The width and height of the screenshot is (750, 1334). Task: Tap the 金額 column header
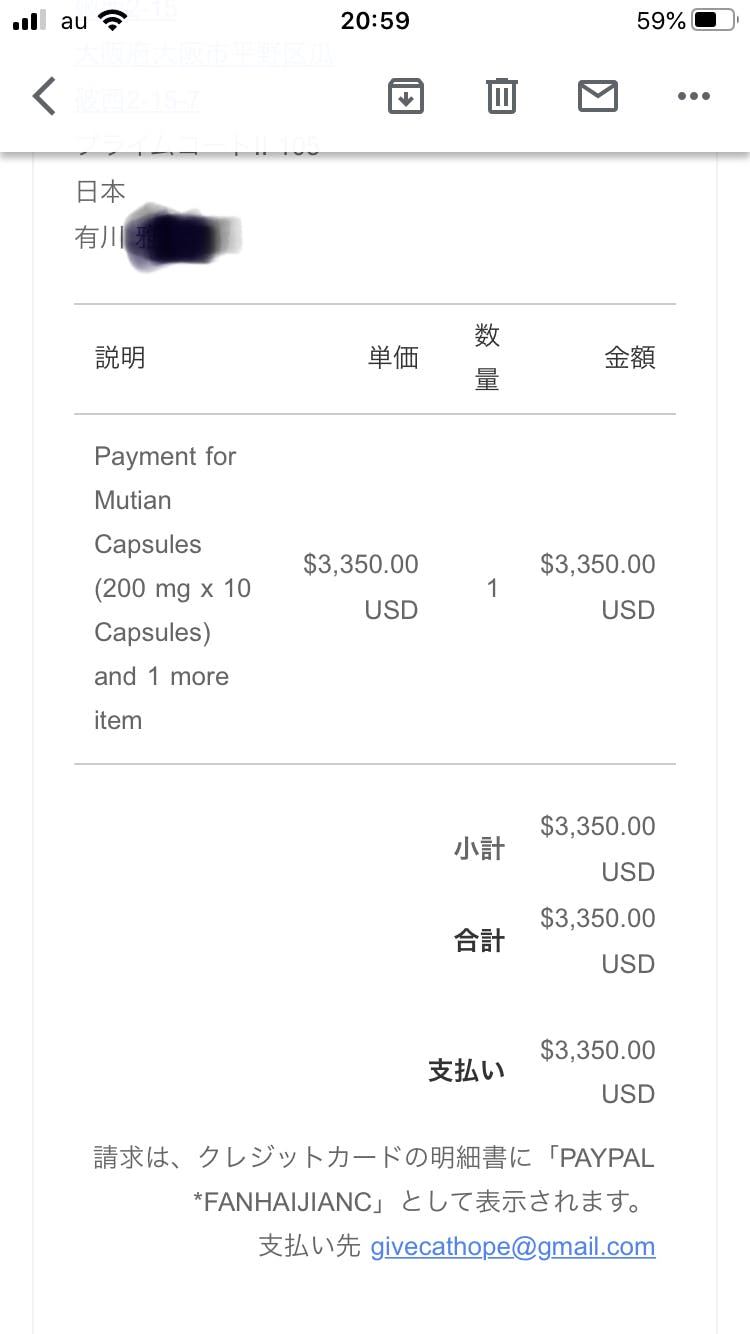click(630, 357)
